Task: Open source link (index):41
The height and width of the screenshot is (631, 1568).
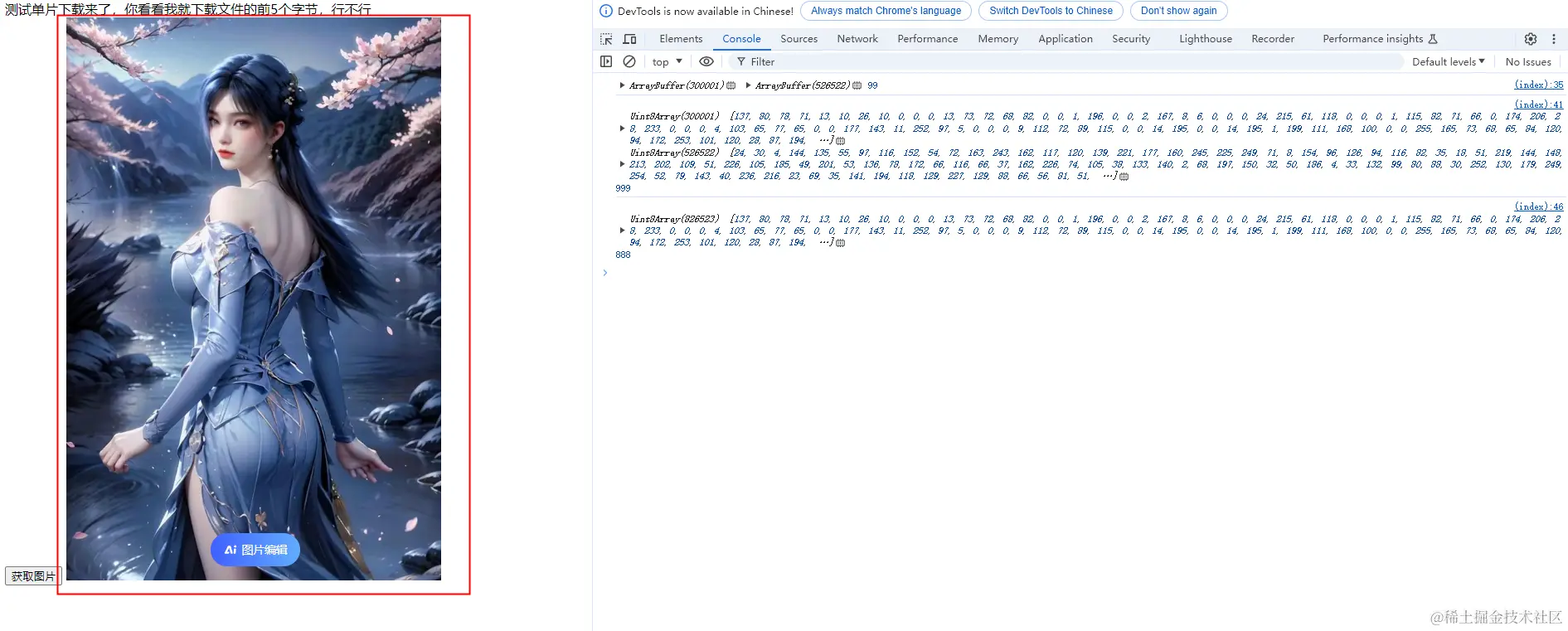Action: pyautogui.click(x=1539, y=104)
